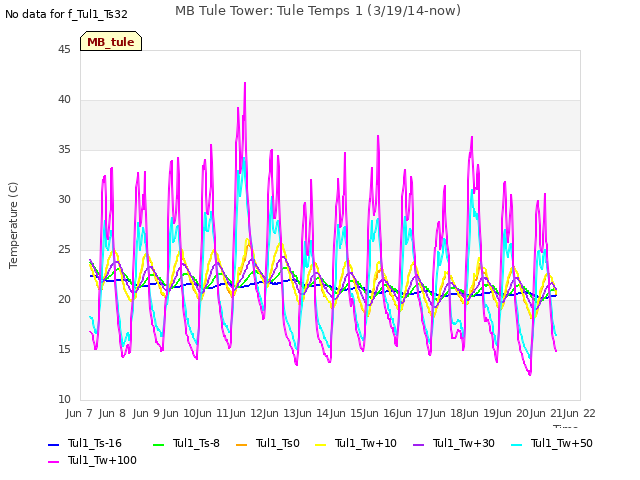The width and height of the screenshot is (640, 480).
Task: Toggle Tul1_Tw+50 legend entry
Action: [552, 444]
